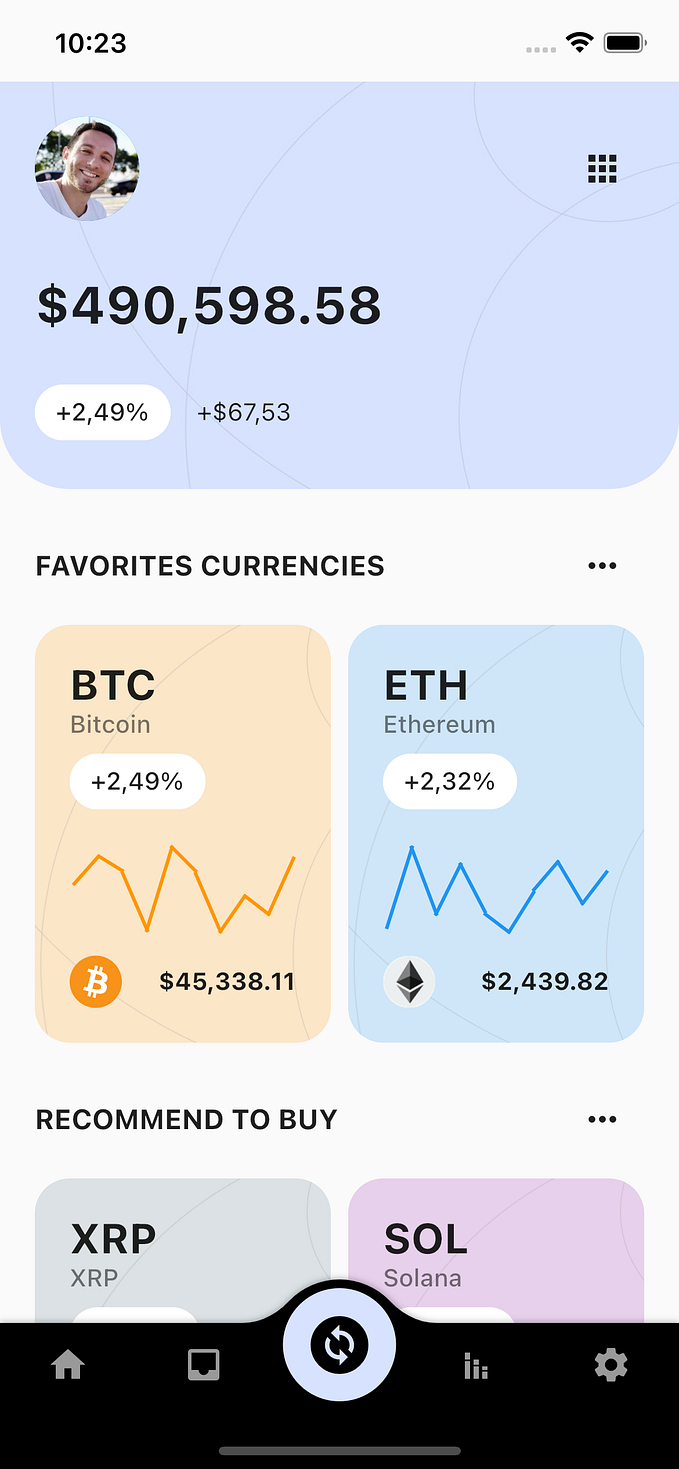
Task: Open the Stats chart icon in navigation
Action: [x=475, y=1363]
